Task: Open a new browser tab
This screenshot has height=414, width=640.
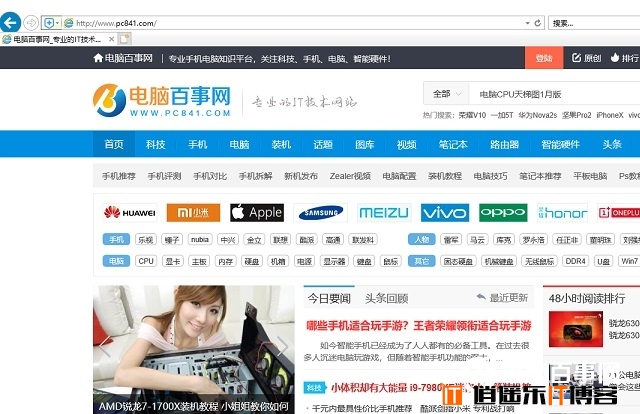Action: [124, 39]
